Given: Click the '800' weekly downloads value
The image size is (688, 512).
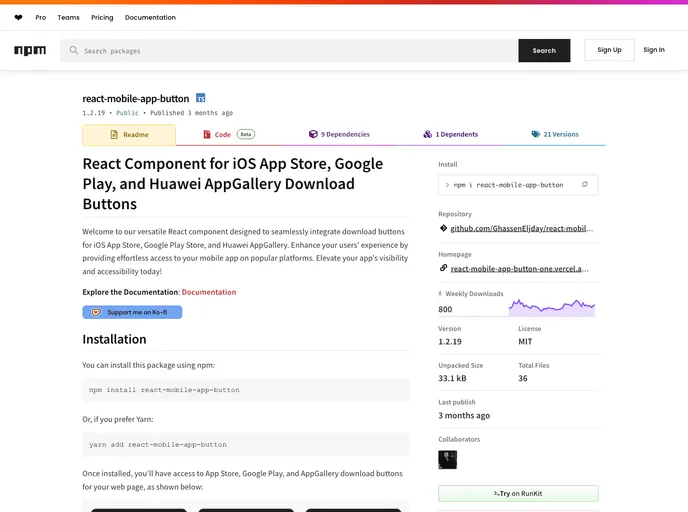Looking at the screenshot, I should coord(445,309).
